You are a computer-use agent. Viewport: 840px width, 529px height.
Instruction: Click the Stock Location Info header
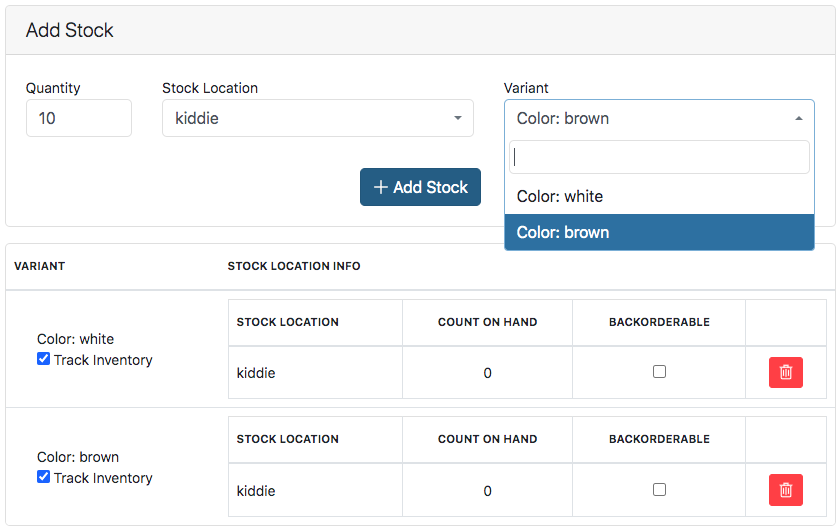coord(294,266)
